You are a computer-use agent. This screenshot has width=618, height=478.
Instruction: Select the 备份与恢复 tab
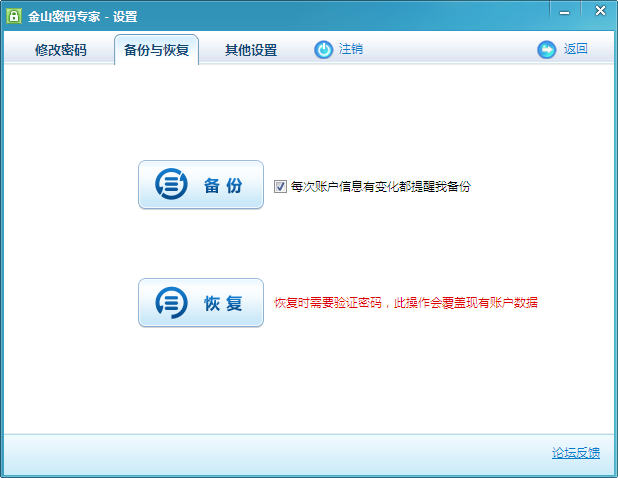click(x=156, y=50)
